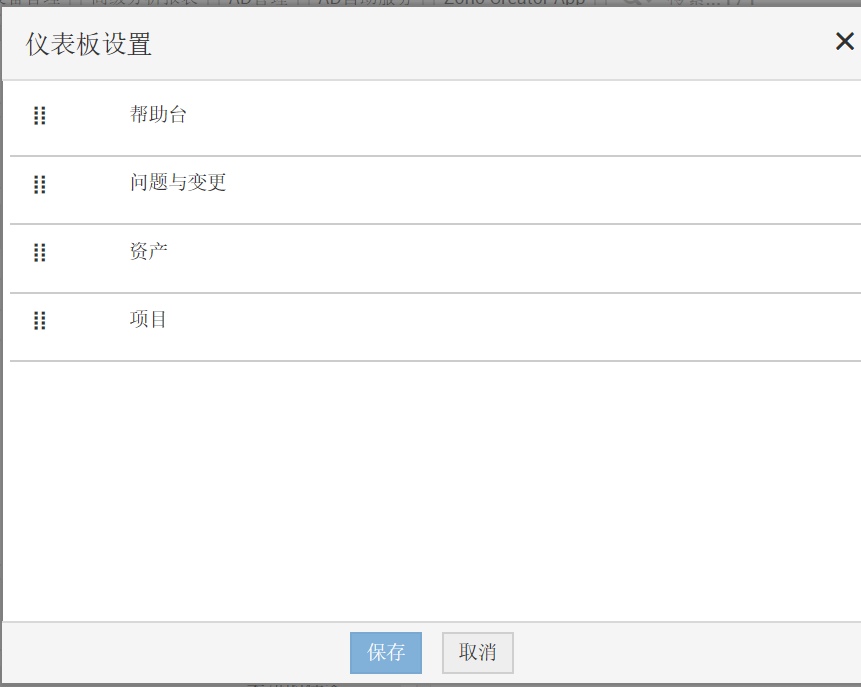Grab the drag handle for 帮助台
This screenshot has height=687, width=861.
click(x=40, y=116)
